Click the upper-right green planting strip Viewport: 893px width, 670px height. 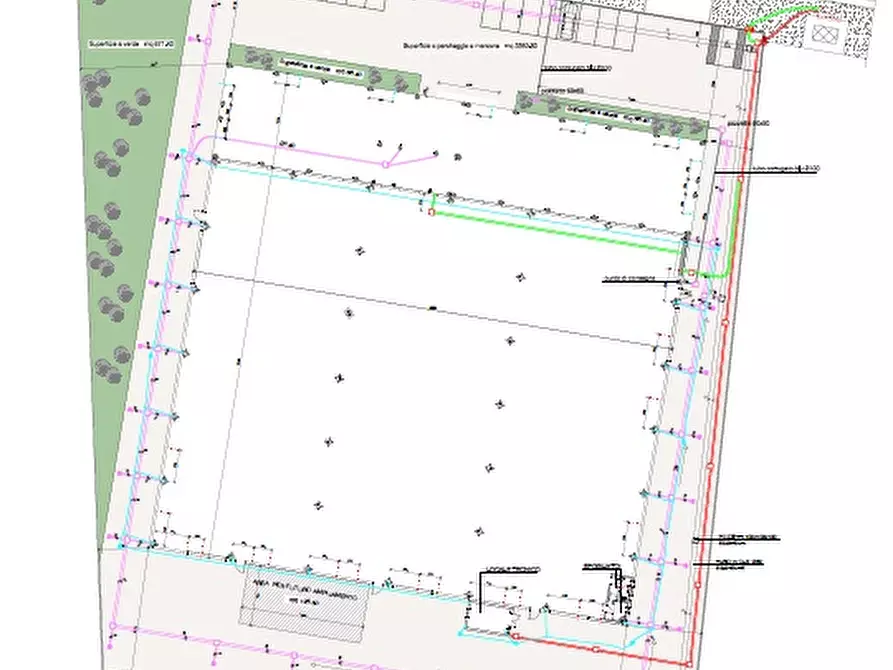(x=615, y=113)
